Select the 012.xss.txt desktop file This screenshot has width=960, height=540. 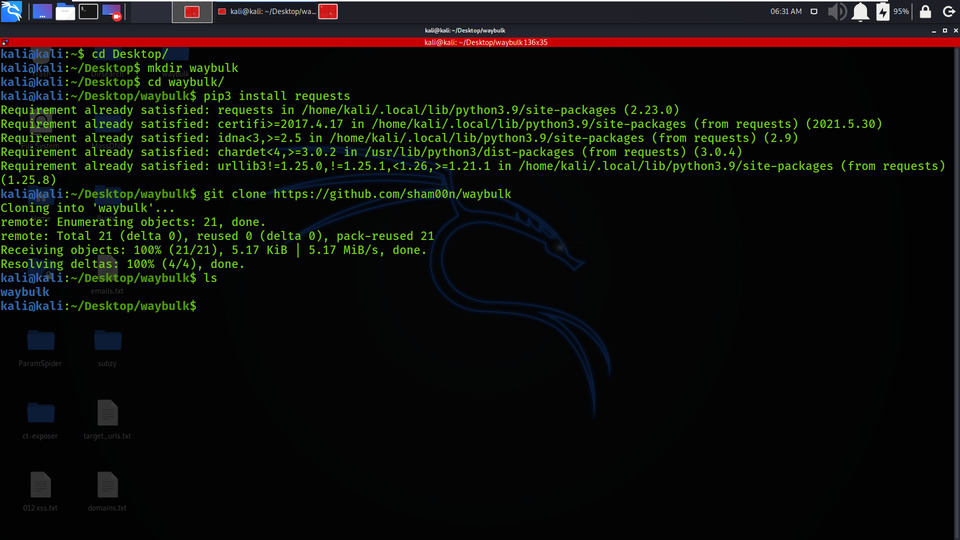coord(40,492)
